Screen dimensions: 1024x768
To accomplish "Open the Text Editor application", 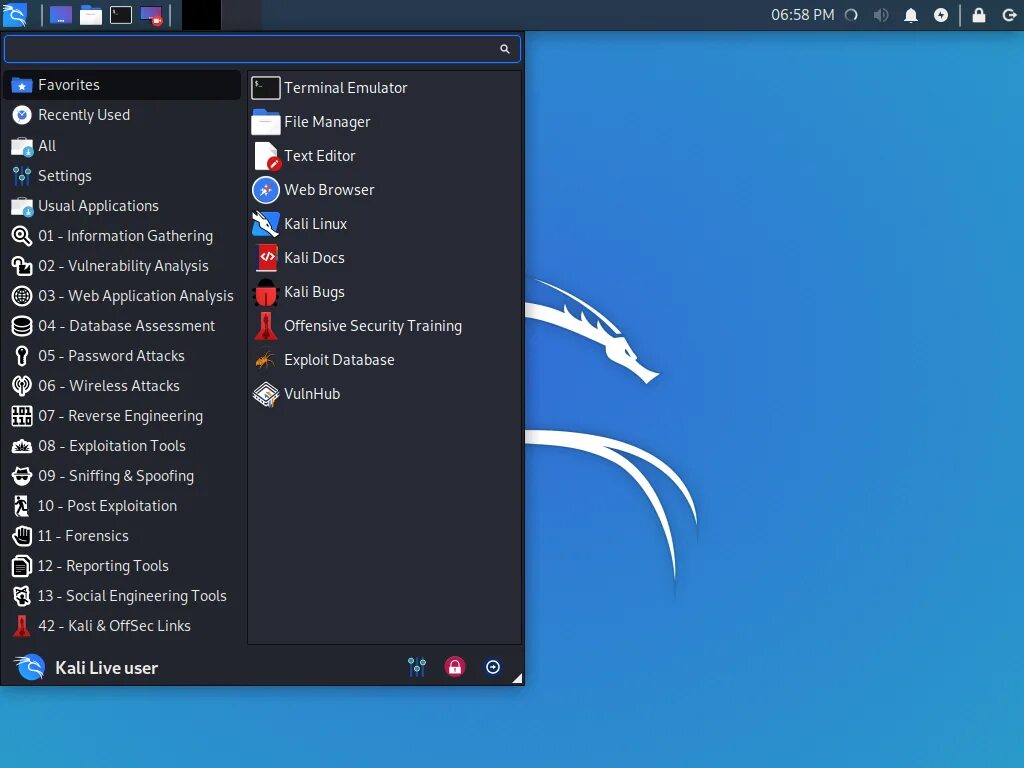I will (385, 155).
